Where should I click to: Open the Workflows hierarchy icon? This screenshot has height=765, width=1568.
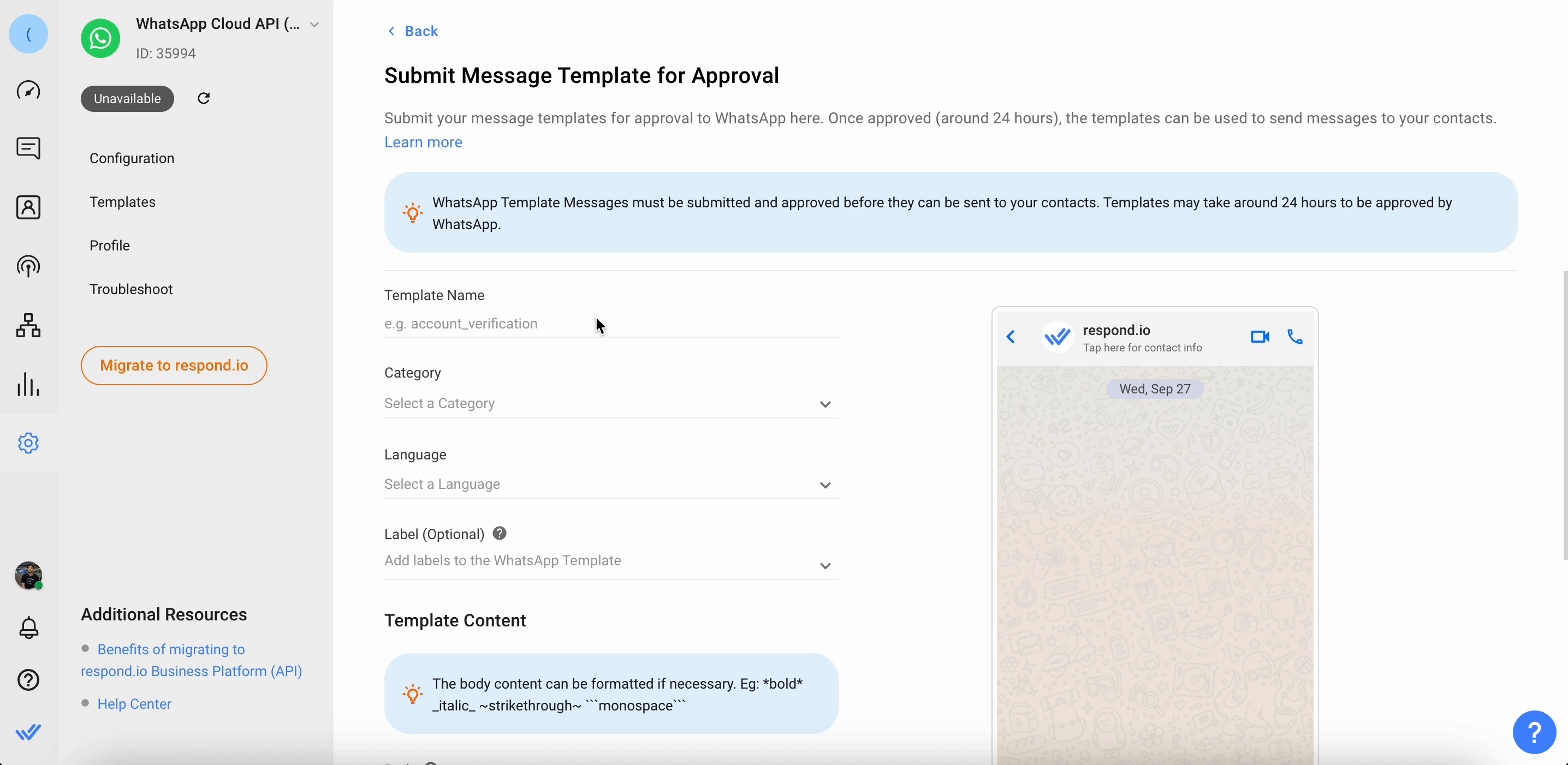(28, 325)
